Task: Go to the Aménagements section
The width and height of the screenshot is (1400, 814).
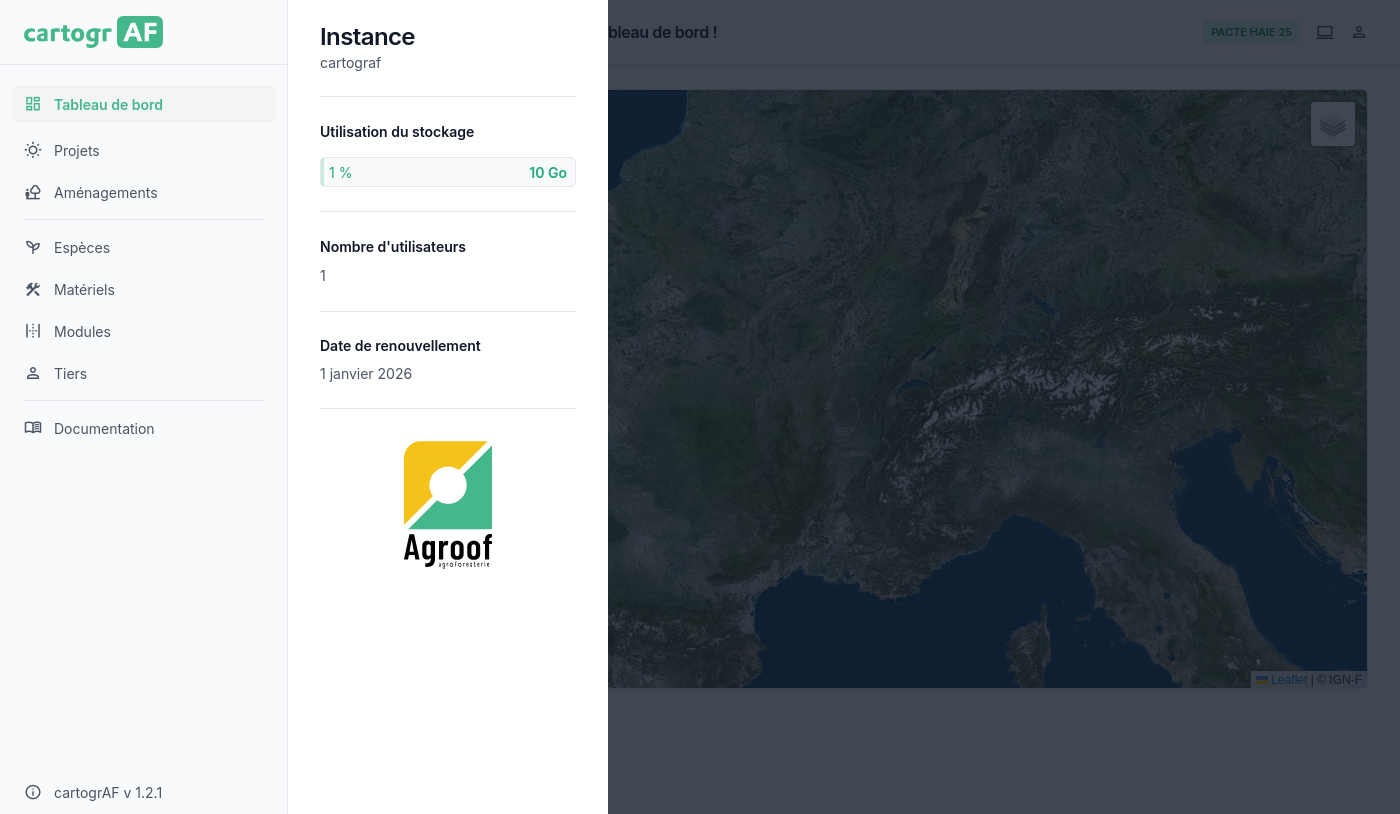Action: tap(105, 192)
